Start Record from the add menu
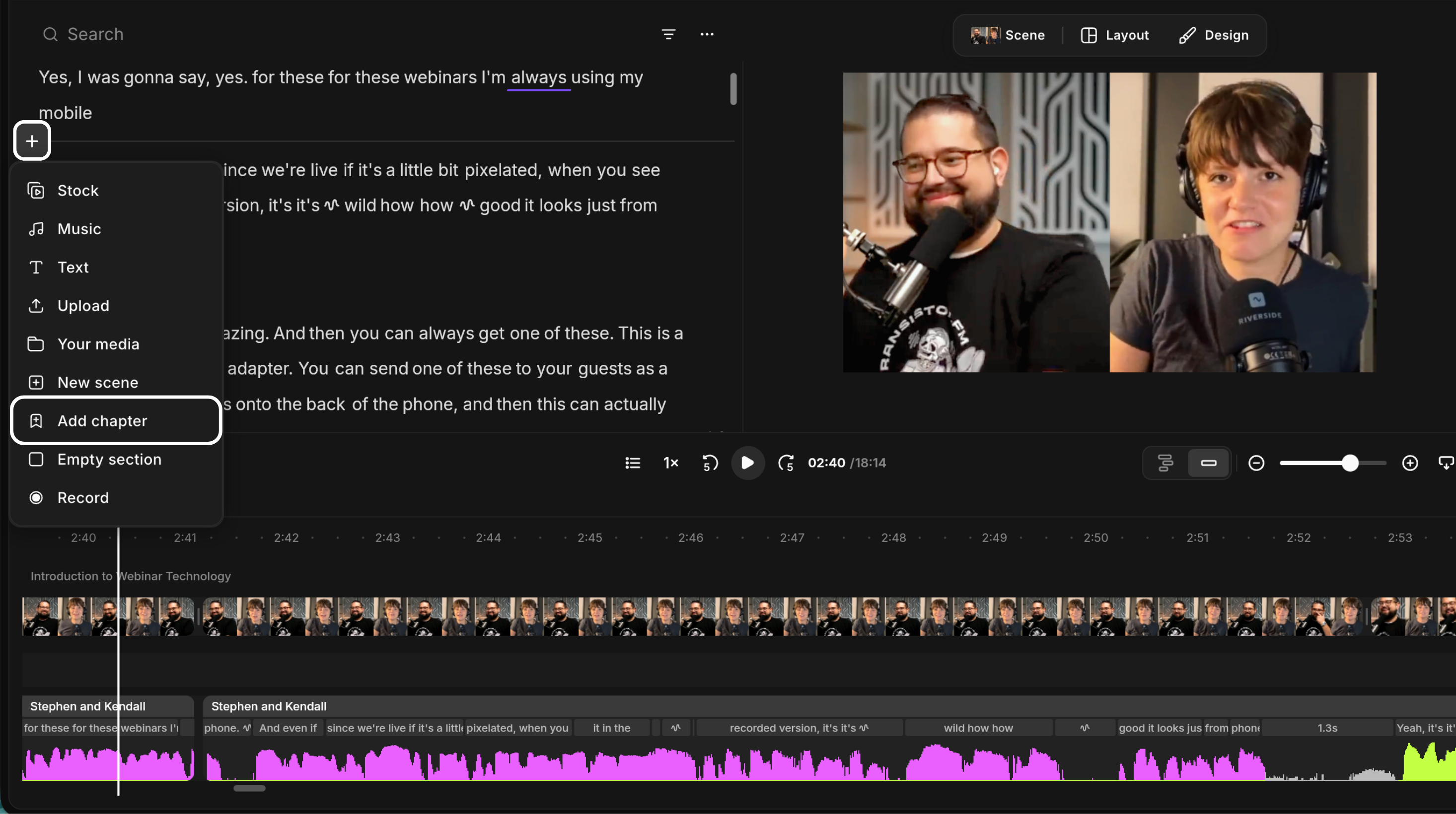This screenshot has height=814, width=1456. point(116,498)
